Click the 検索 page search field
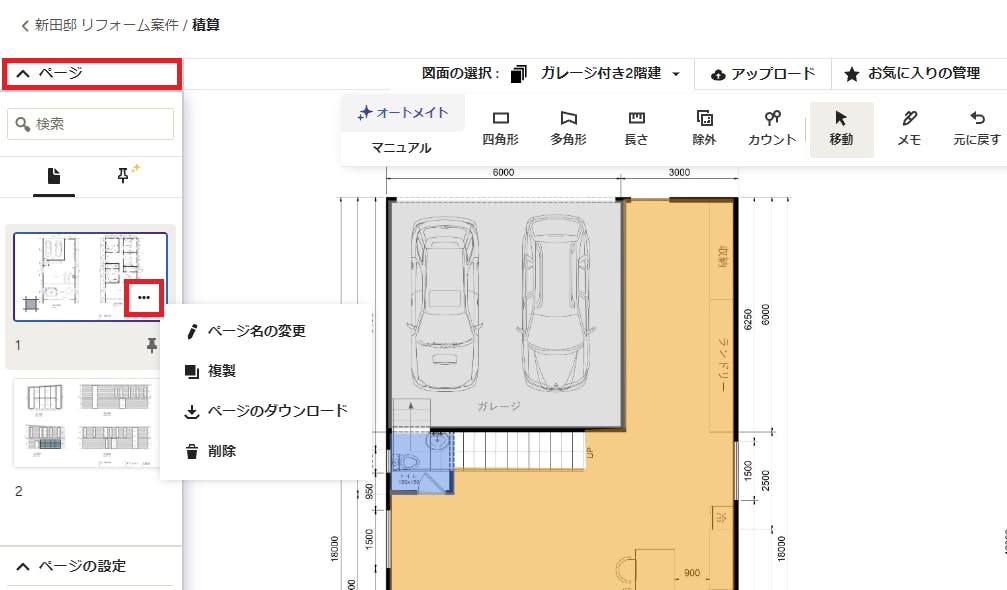The height and width of the screenshot is (590, 1007). click(x=90, y=124)
